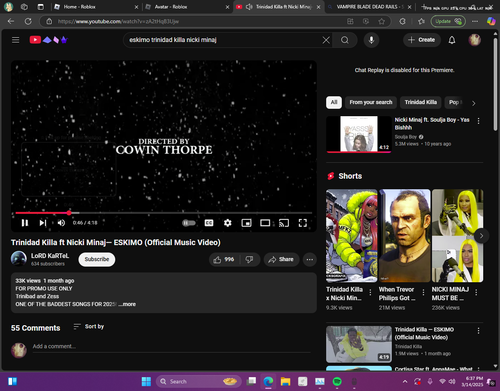Dislike the ESKIMO video
The height and width of the screenshot is (391, 500).
click(x=249, y=259)
